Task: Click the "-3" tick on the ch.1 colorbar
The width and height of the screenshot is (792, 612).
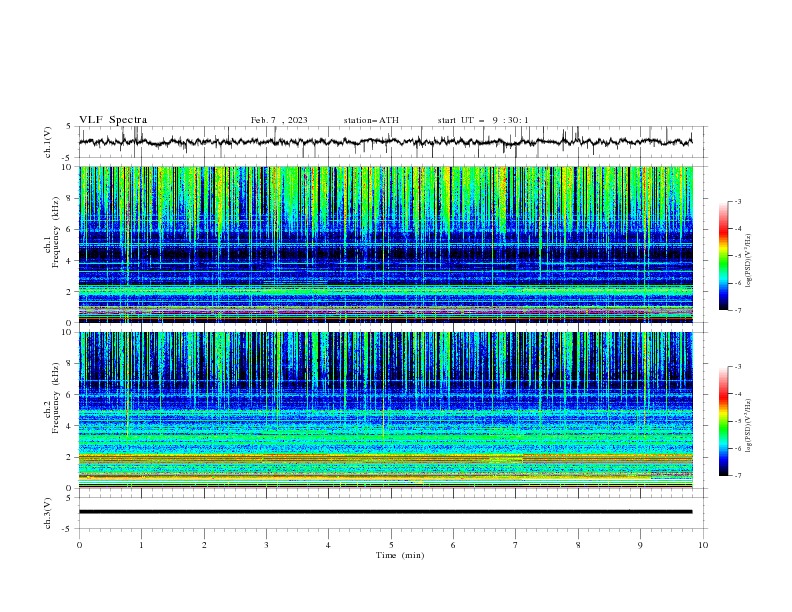Action: 737,201
